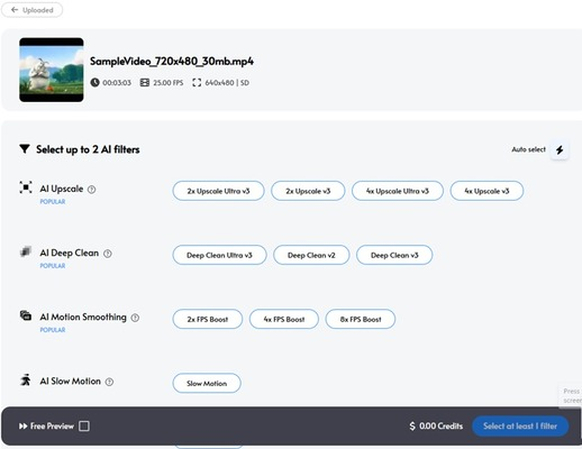Select 4x Upscale Ultra v3 filter
Viewport: 582px width, 449px height.
pos(397,191)
